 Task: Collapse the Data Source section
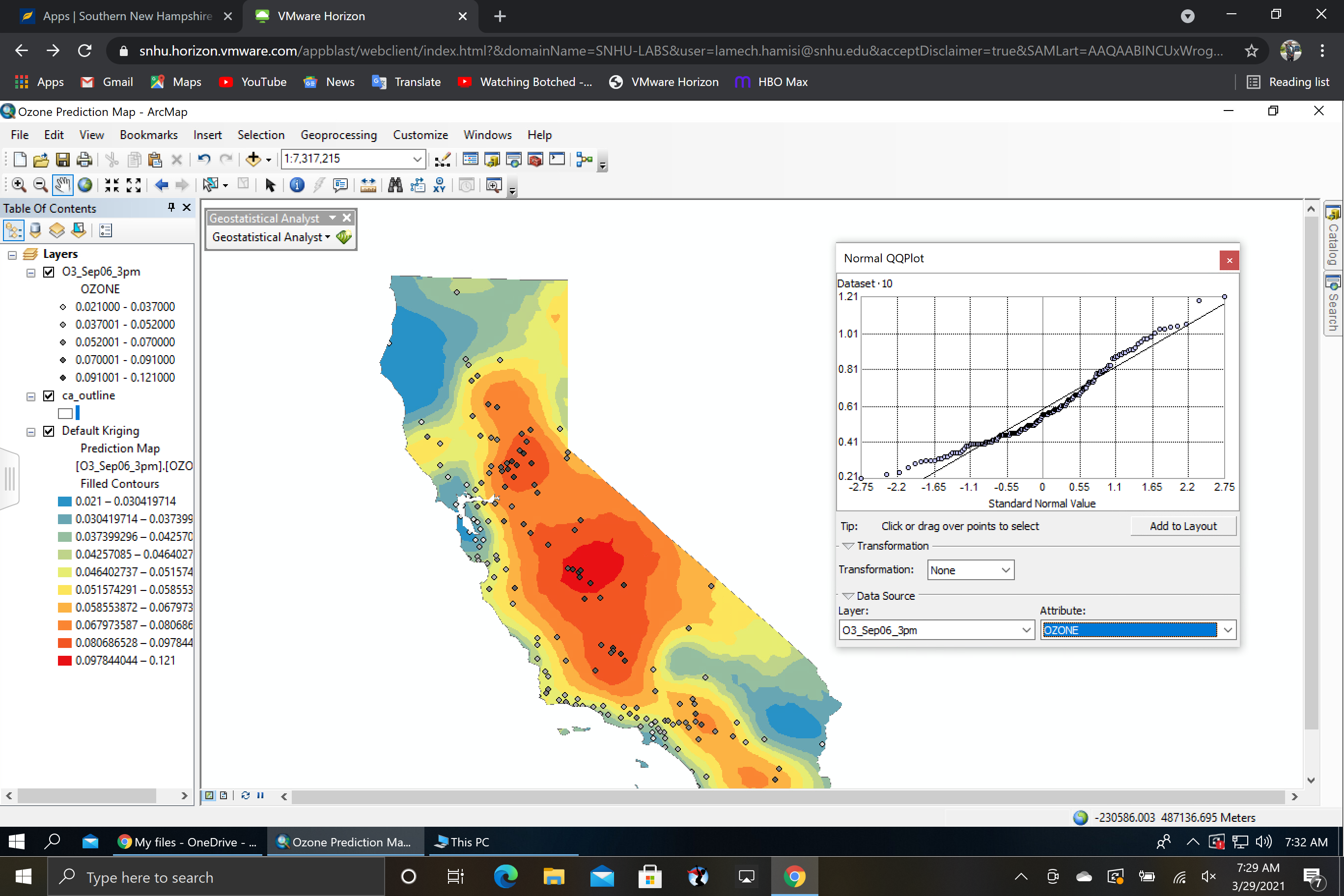coord(848,596)
